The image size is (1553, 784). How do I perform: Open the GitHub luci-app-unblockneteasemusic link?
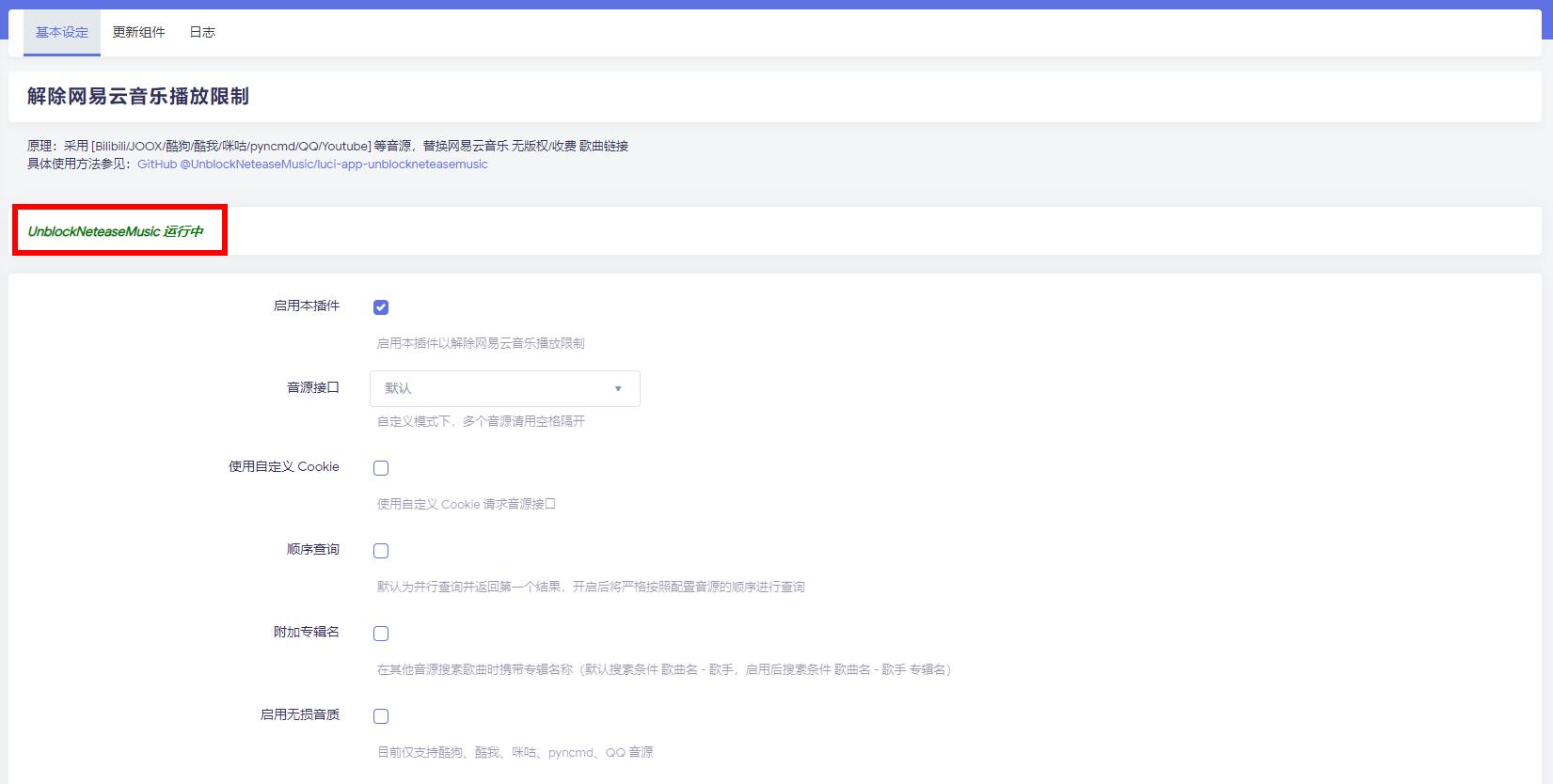pos(312,164)
